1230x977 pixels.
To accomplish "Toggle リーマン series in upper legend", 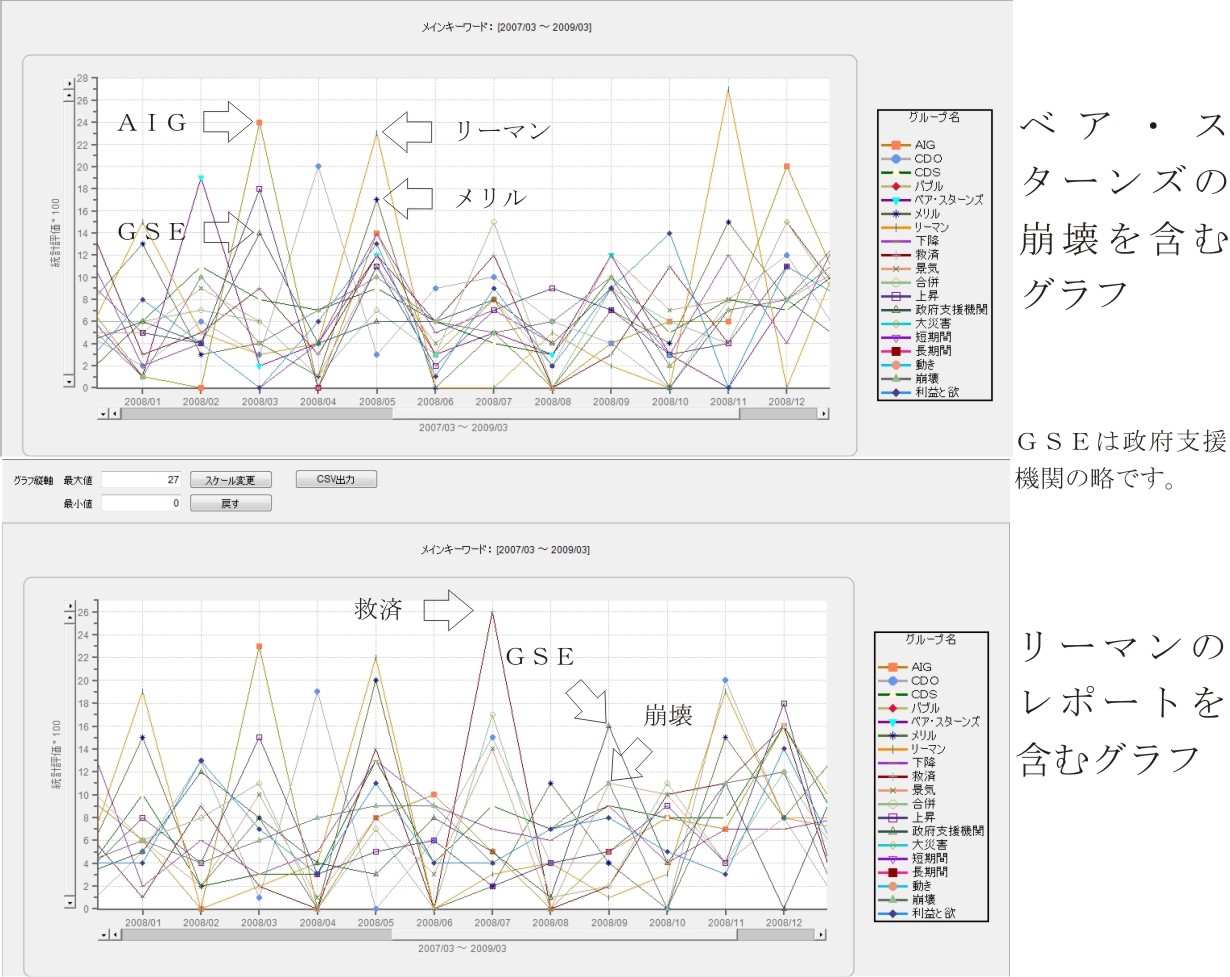I will (x=932, y=228).
